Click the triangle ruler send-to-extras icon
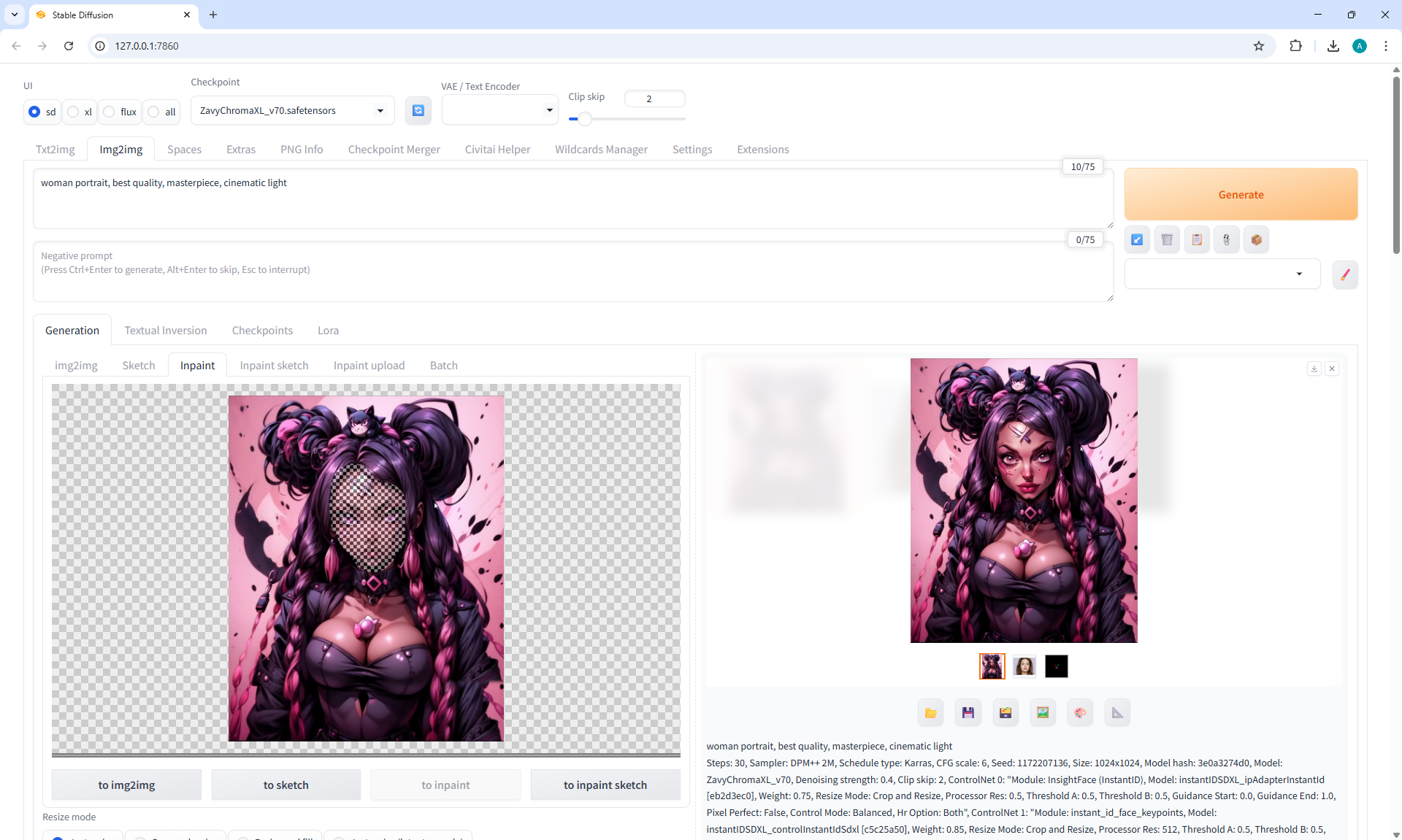This screenshot has width=1402, height=840. 1117,713
